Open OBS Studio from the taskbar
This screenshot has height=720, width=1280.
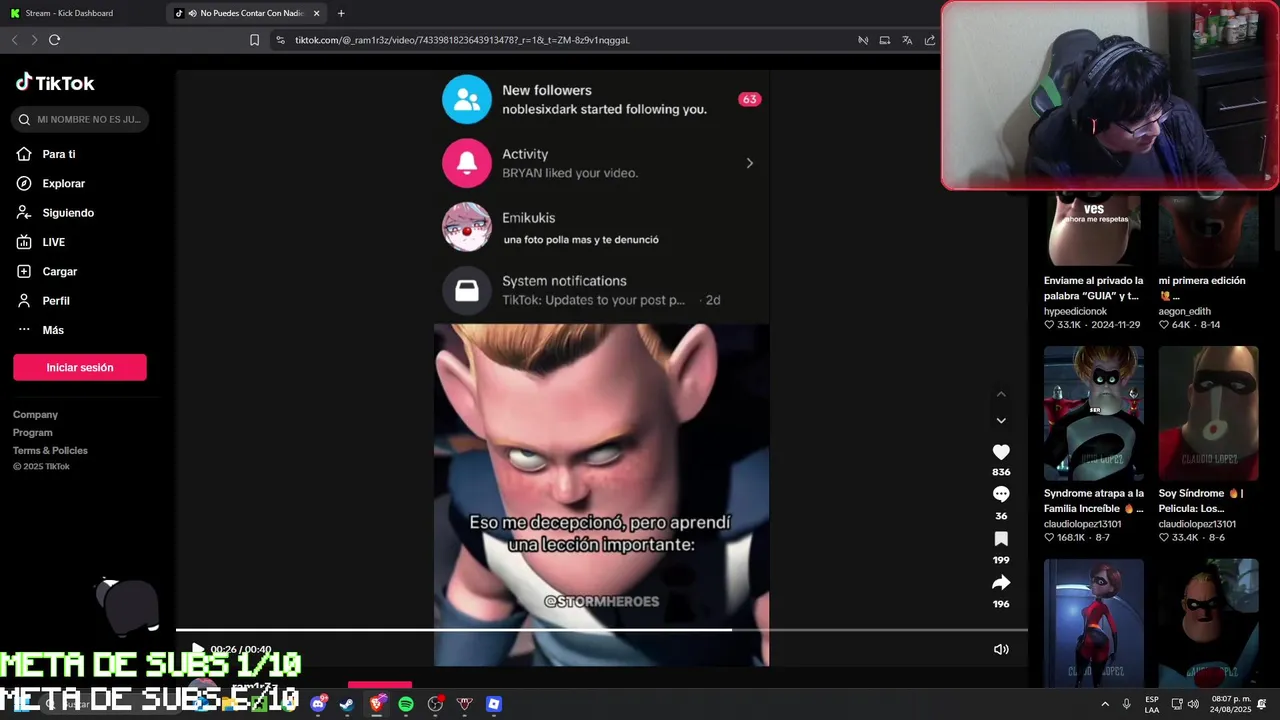pyautogui.click(x=435, y=704)
